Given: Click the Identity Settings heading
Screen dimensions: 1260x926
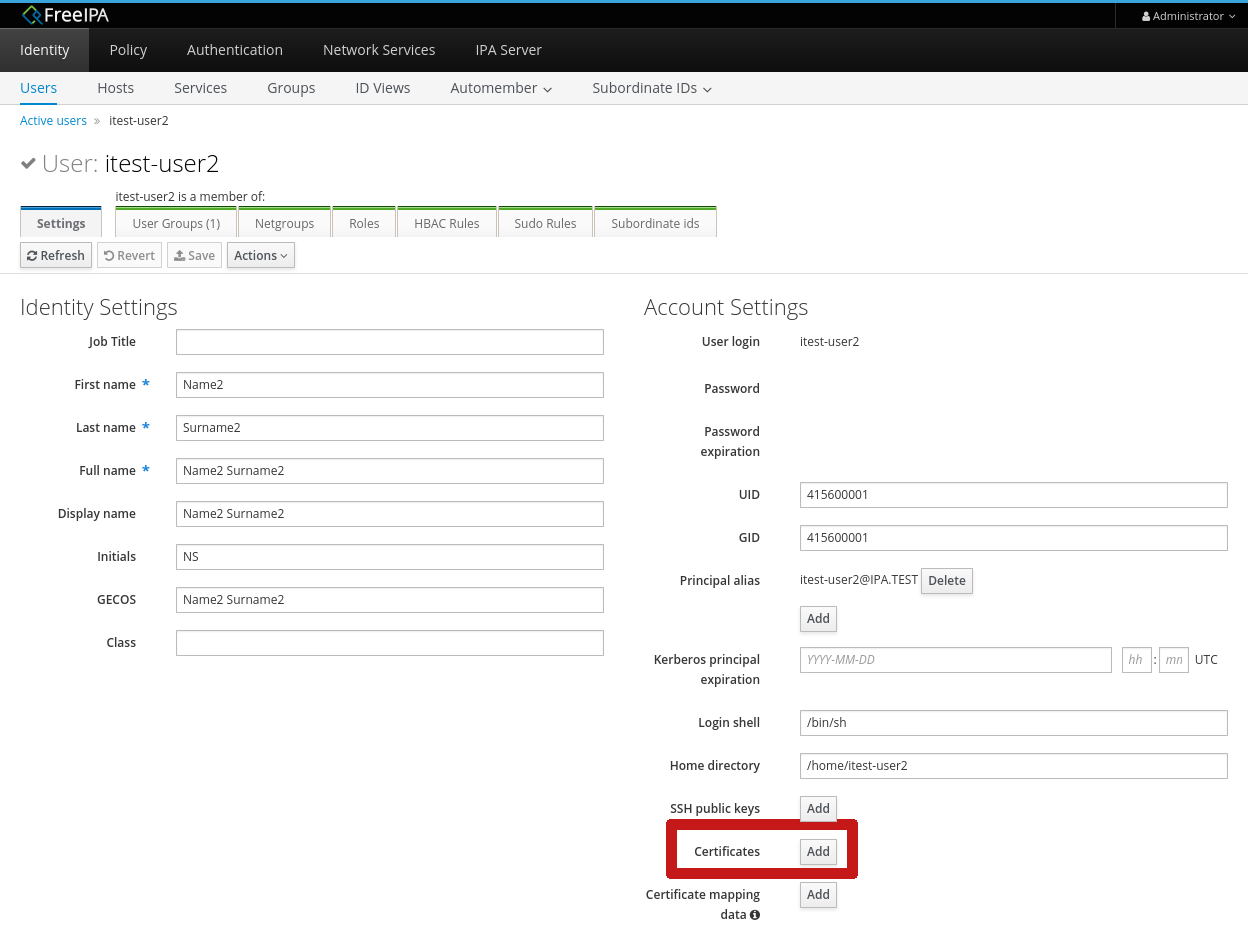Looking at the screenshot, I should coord(99,307).
